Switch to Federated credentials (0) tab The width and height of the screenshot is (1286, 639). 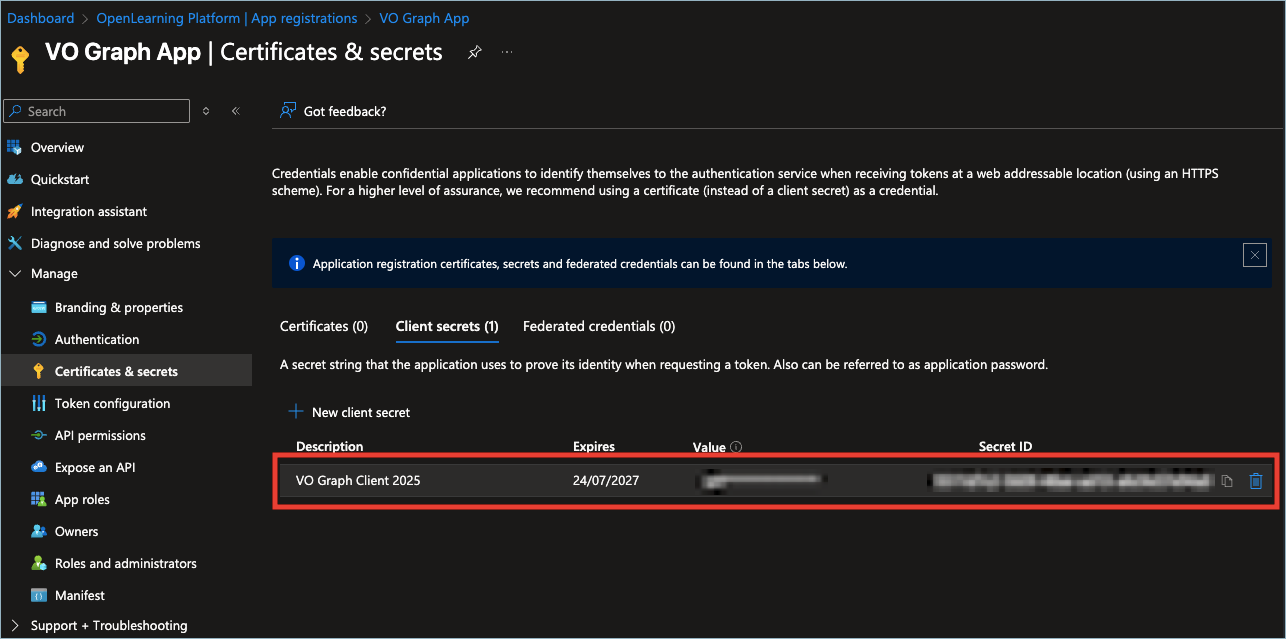[598, 326]
